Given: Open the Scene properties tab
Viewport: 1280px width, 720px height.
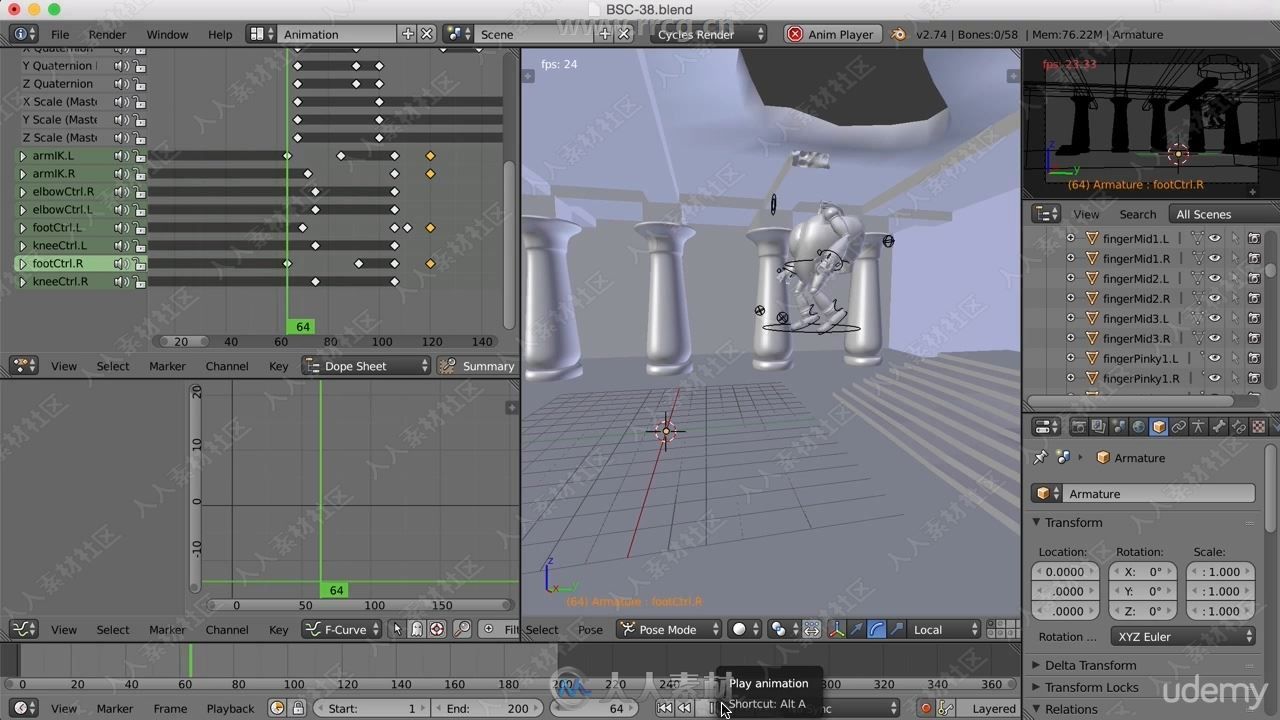Looking at the screenshot, I should pyautogui.click(x=1118, y=427).
